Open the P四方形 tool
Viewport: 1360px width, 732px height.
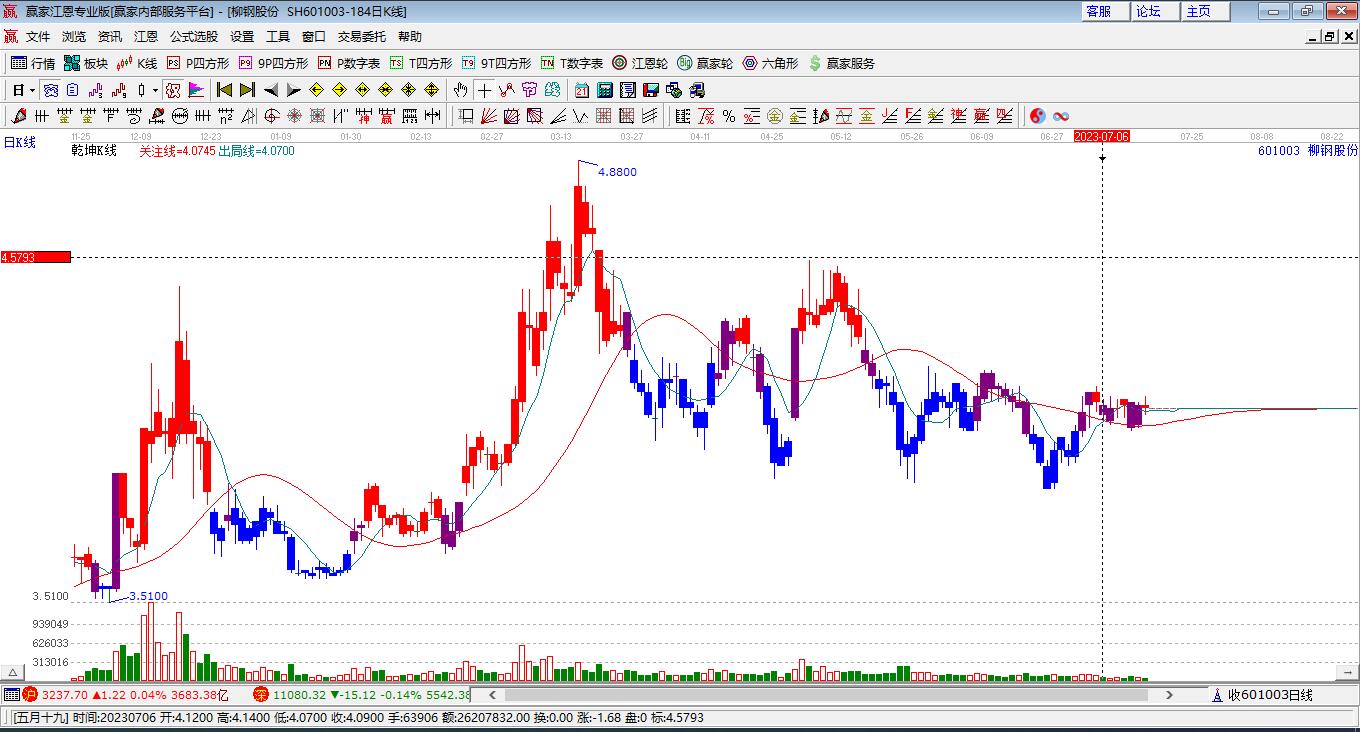point(197,63)
